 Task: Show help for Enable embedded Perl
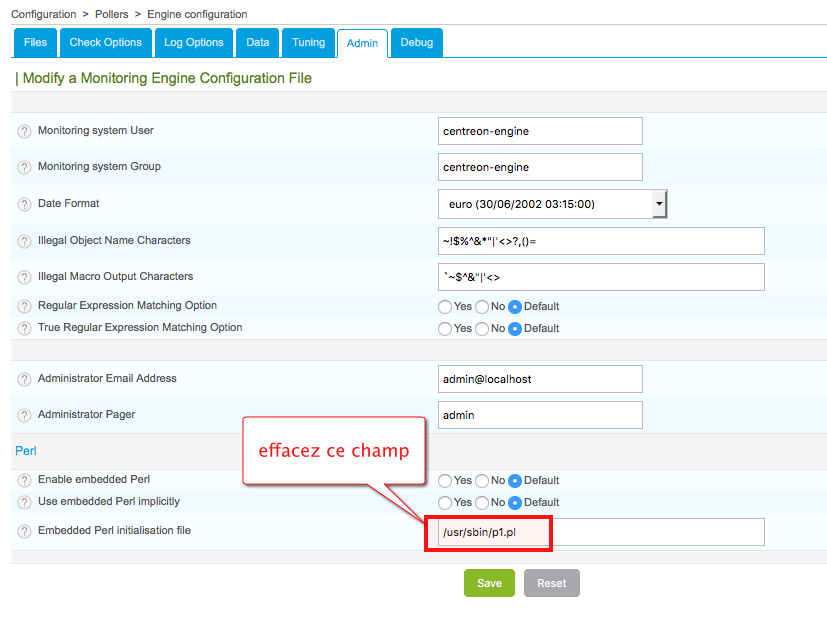25,481
